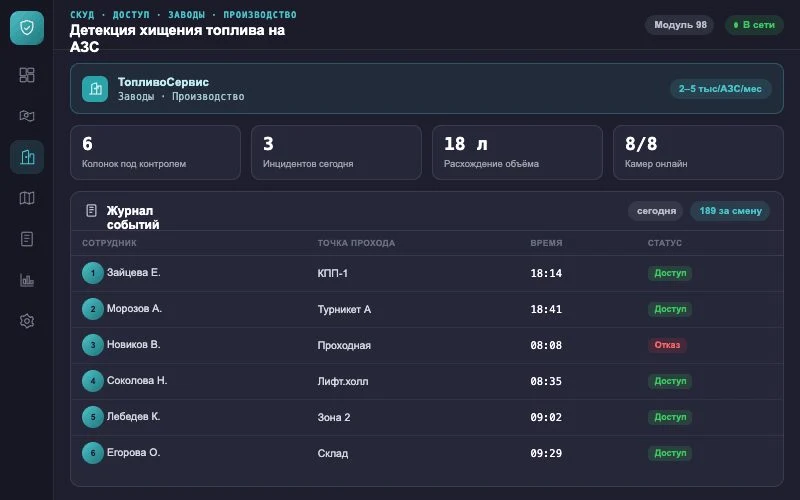Open the camera view icon in the sidebar
Image resolution: width=800 pixels, height=500 pixels.
27,116
